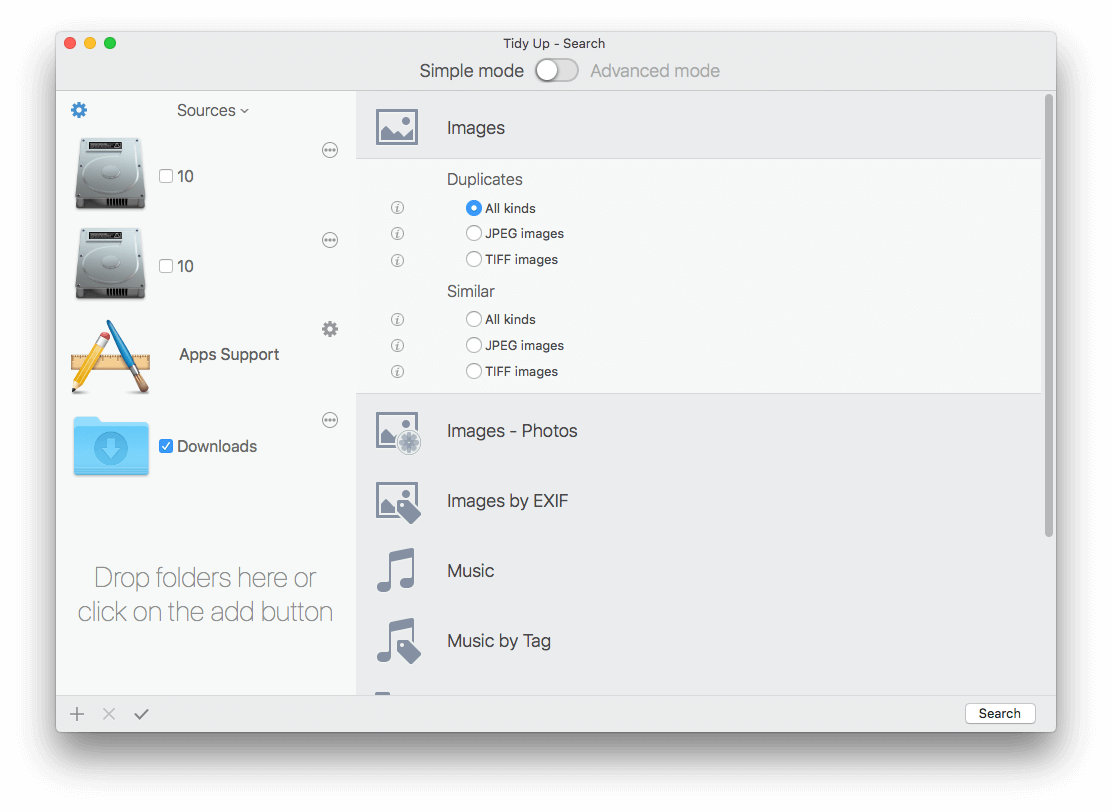Select the Downloads folder icon

click(111, 446)
